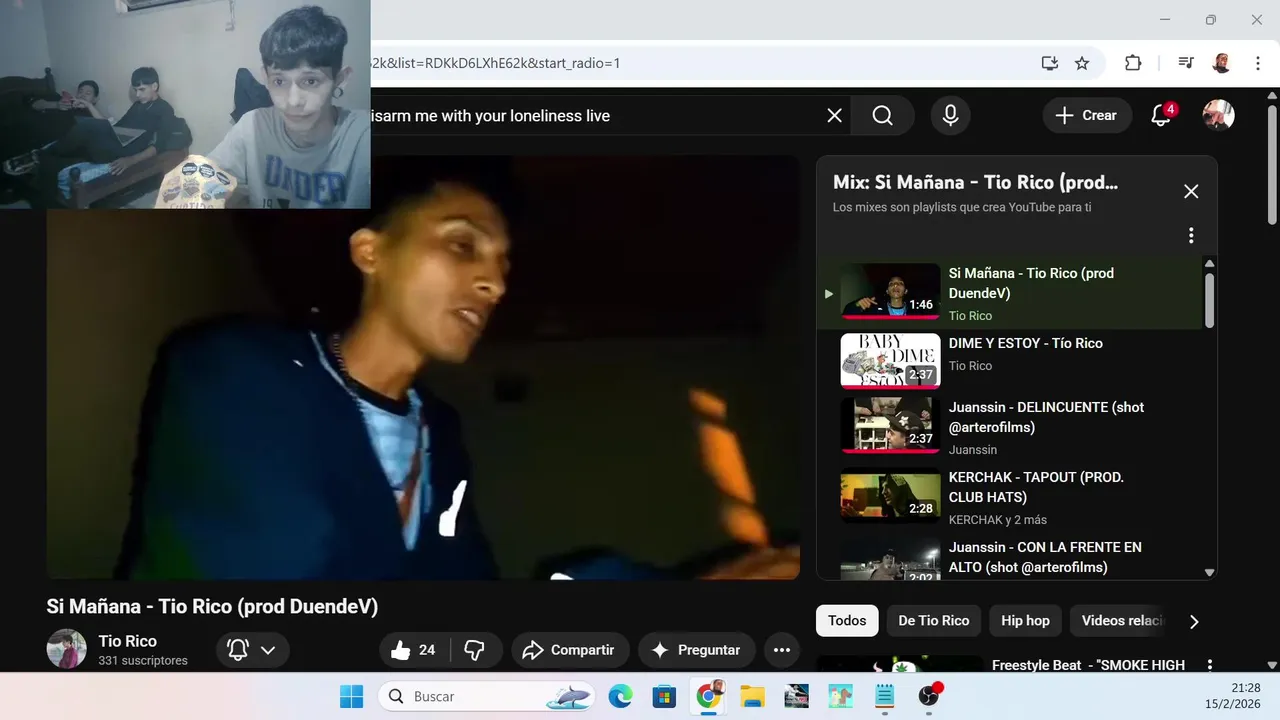Show more filter chips with arrow
The image size is (1280, 720).
click(x=1194, y=621)
